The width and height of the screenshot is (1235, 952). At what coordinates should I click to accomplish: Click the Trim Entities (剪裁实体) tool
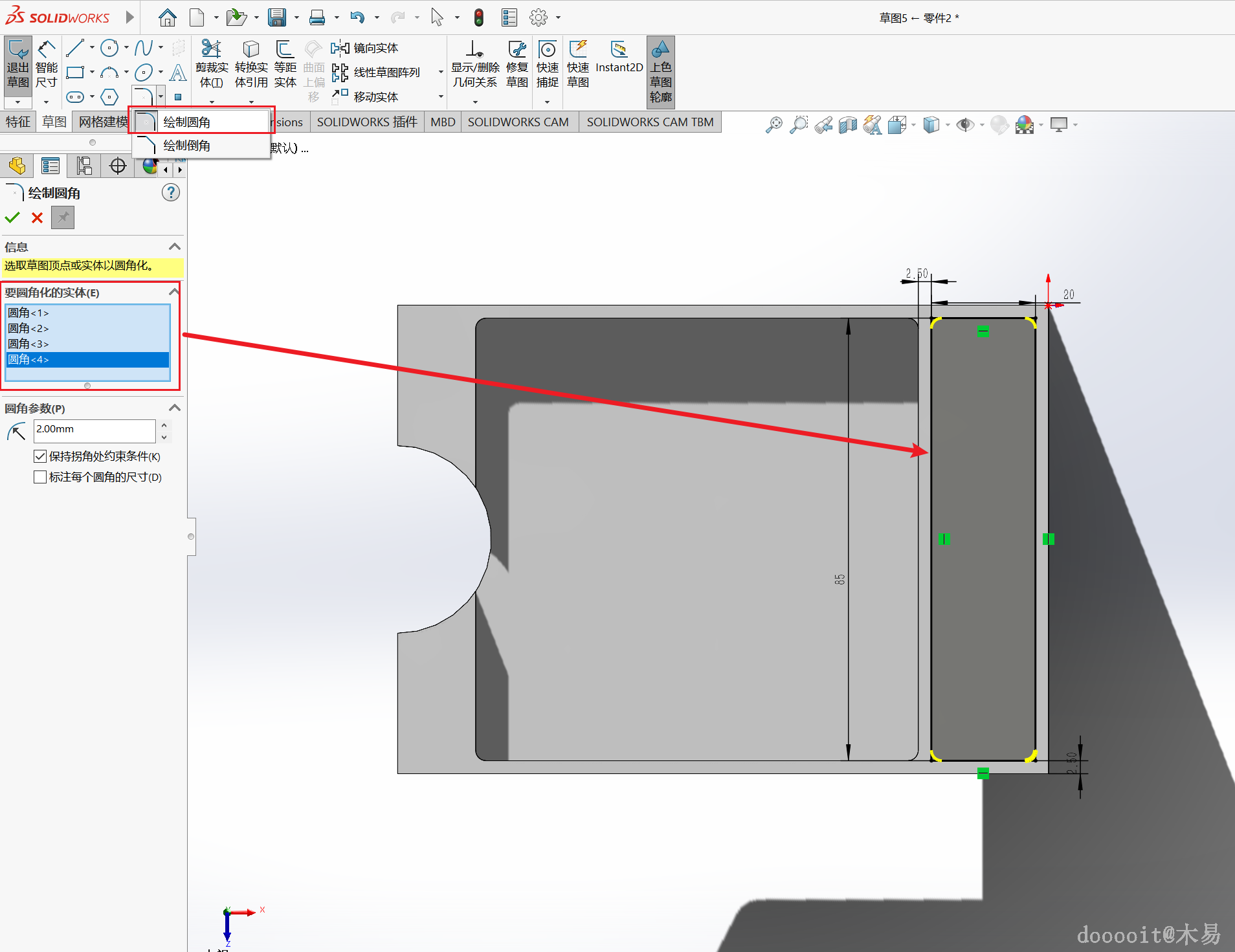[x=212, y=64]
